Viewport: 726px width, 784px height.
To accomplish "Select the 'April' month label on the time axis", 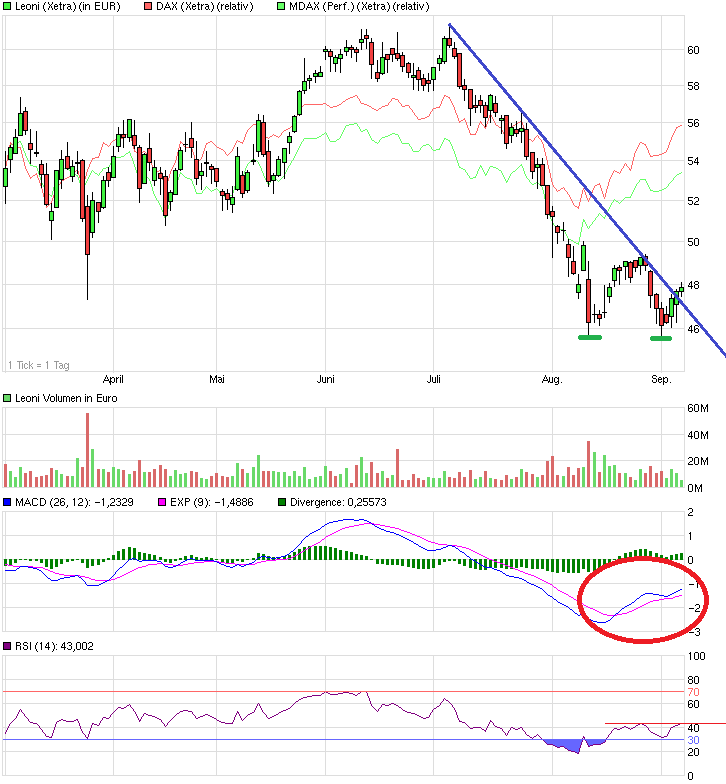I will pos(114,380).
